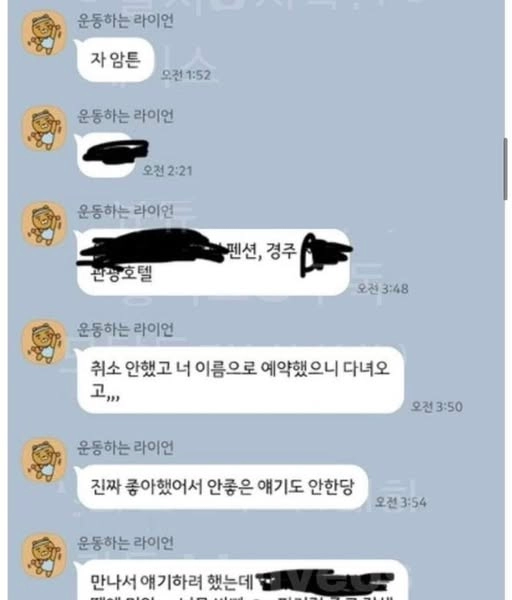Viewport: 512px width, 600px height.
Task: Tap Ryan avatar beside '자 암튼' message
Action: pos(44,33)
